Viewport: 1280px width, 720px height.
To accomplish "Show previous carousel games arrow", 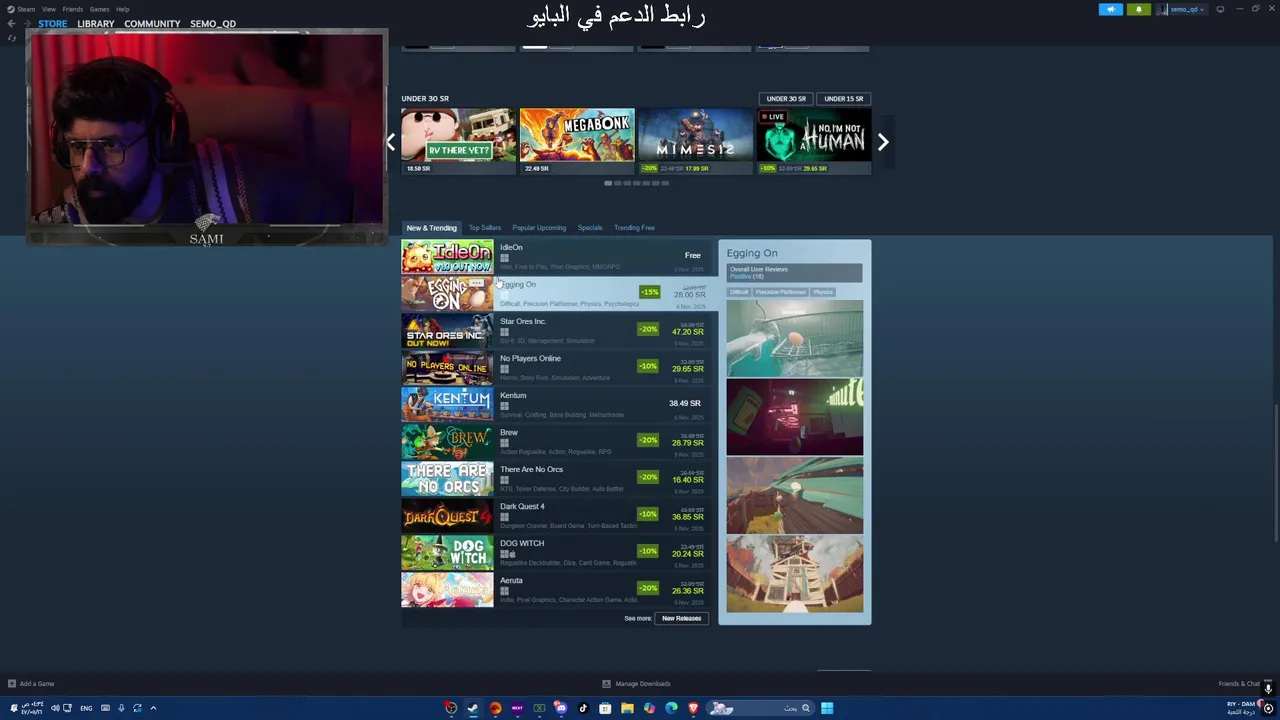I will click(391, 142).
